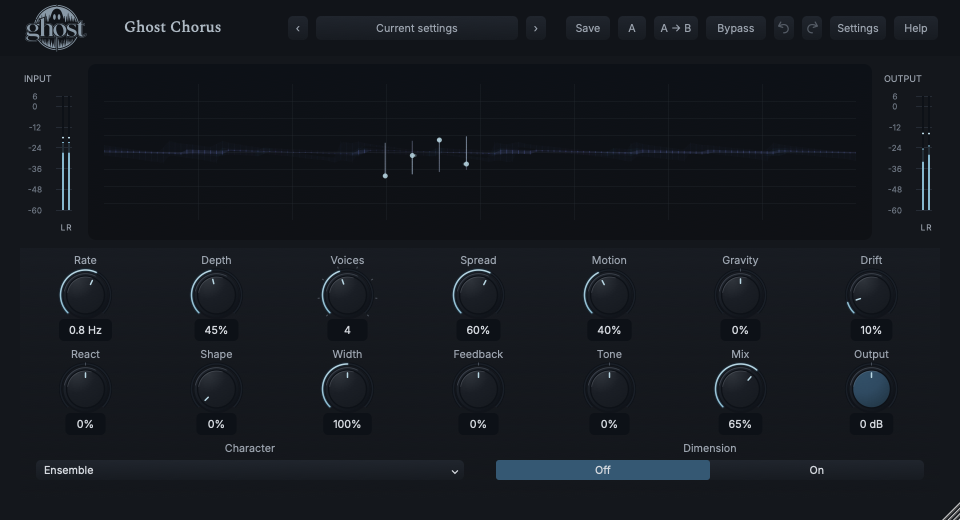Select the A state button
This screenshot has height=520, width=960.
click(x=632, y=28)
